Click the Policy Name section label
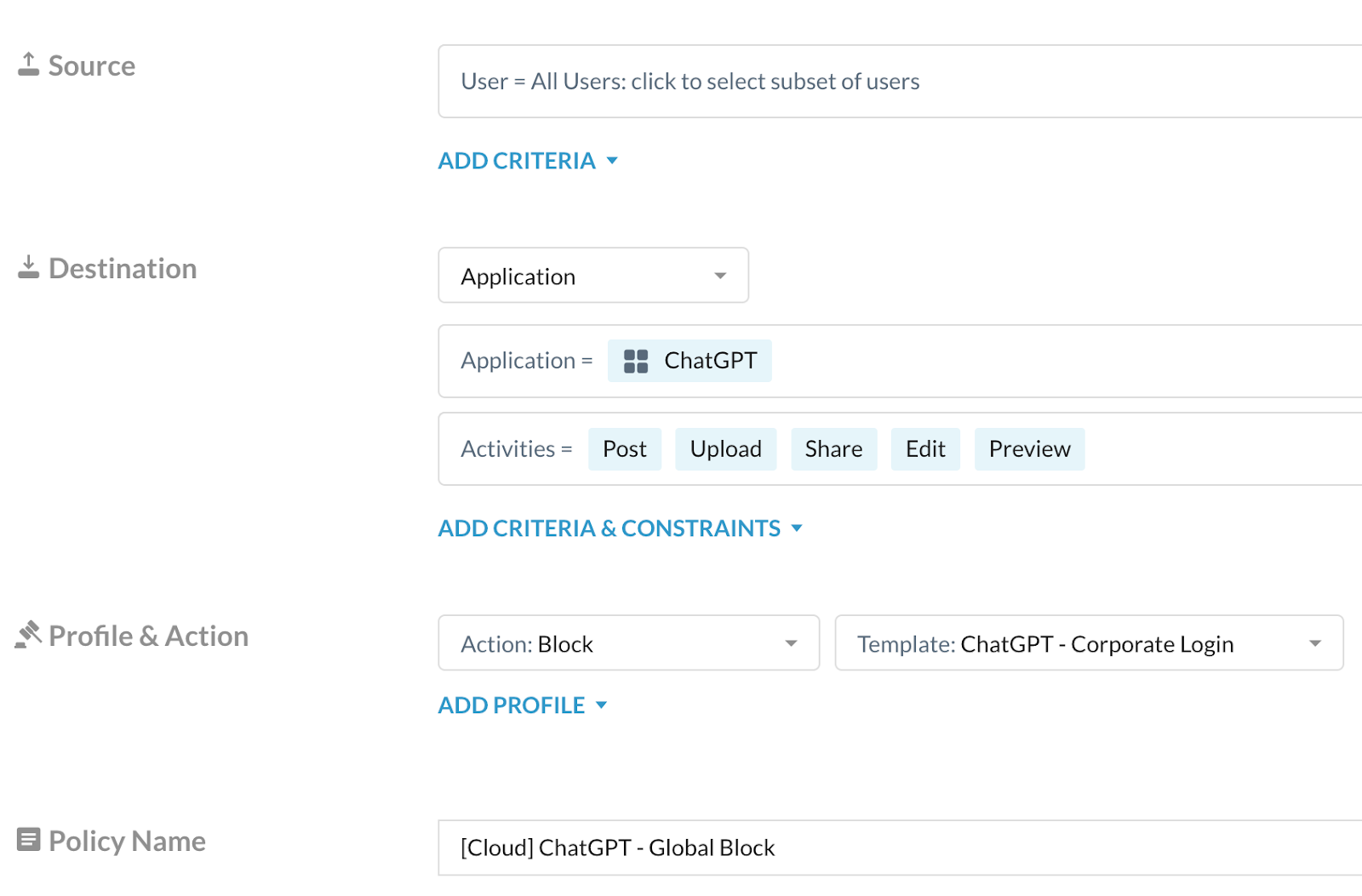1362x896 pixels. [128, 841]
